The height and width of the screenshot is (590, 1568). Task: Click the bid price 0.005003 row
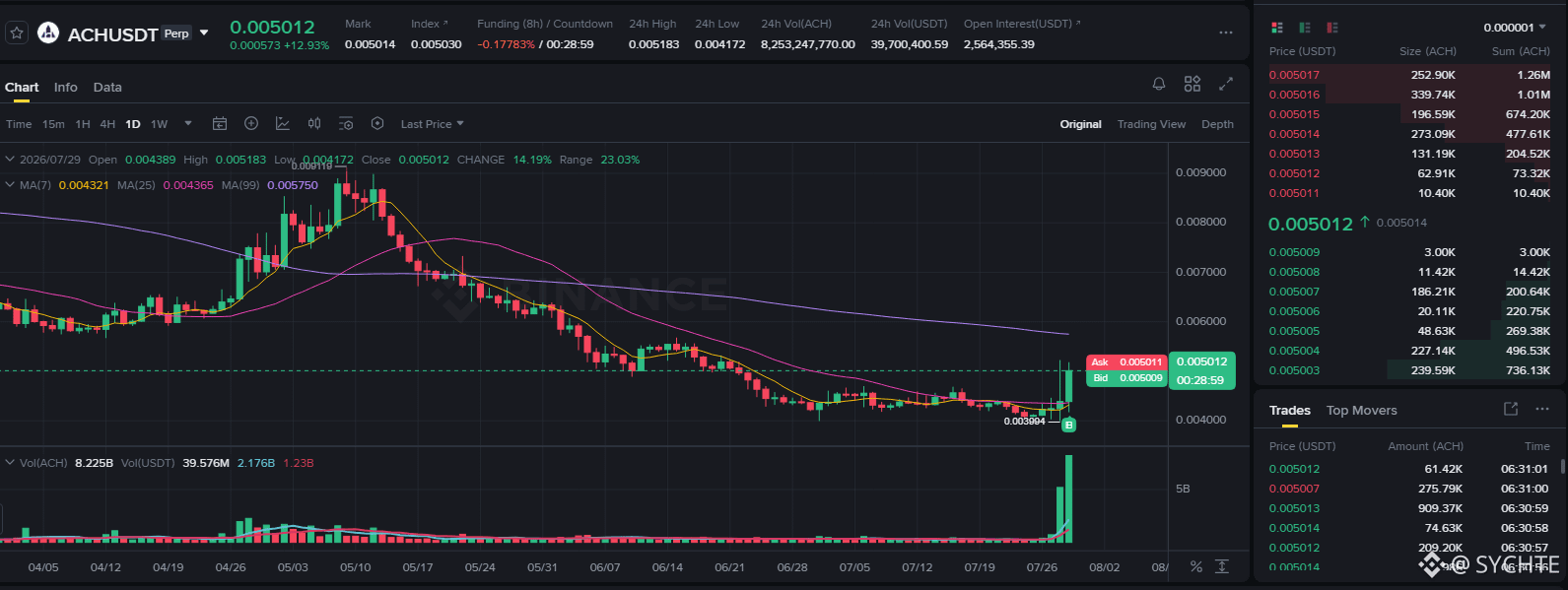tap(1409, 370)
